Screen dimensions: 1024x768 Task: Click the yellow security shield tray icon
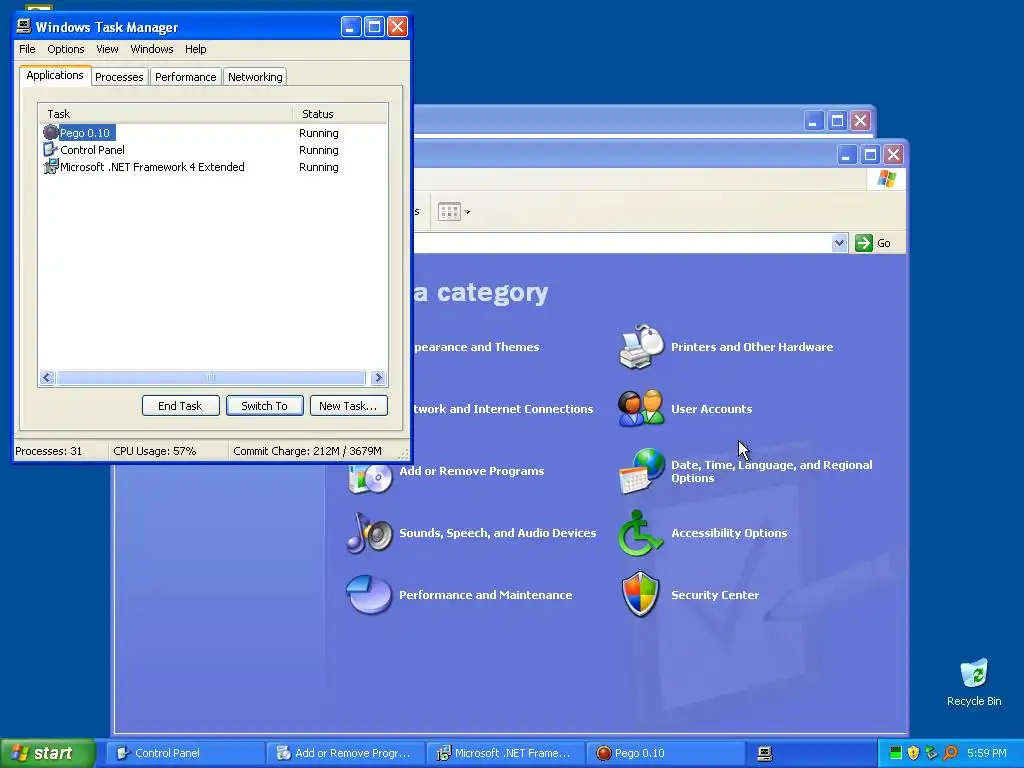tap(914, 753)
